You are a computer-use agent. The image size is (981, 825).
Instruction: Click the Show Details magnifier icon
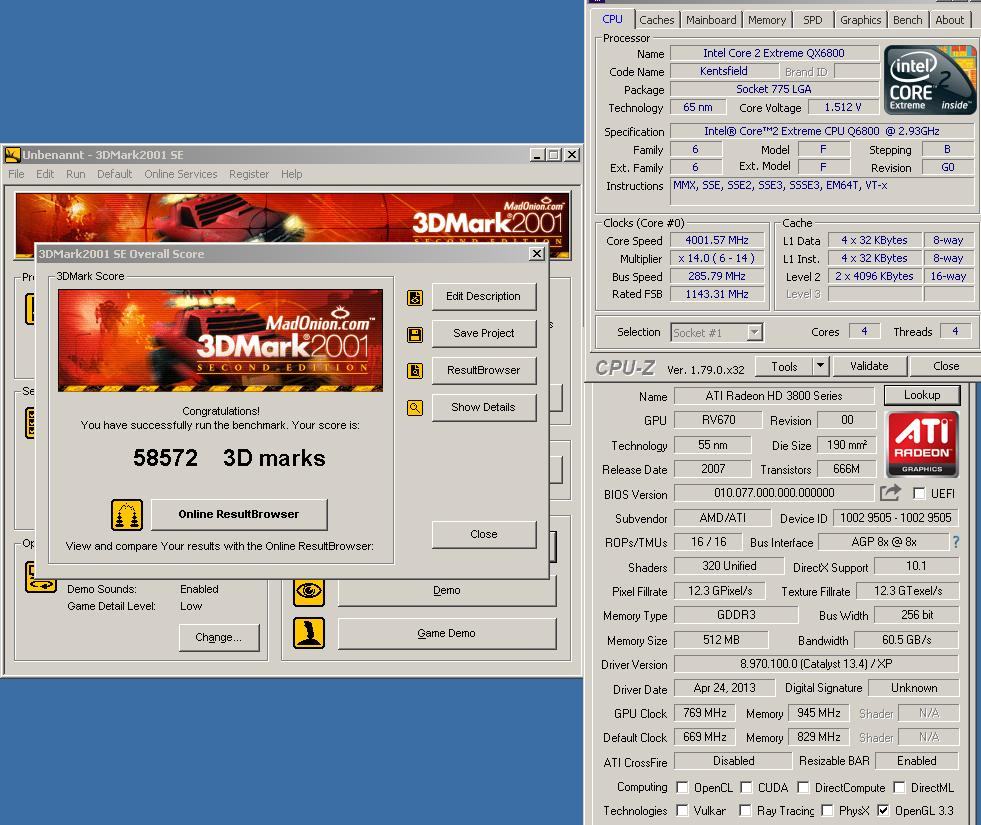pos(415,408)
